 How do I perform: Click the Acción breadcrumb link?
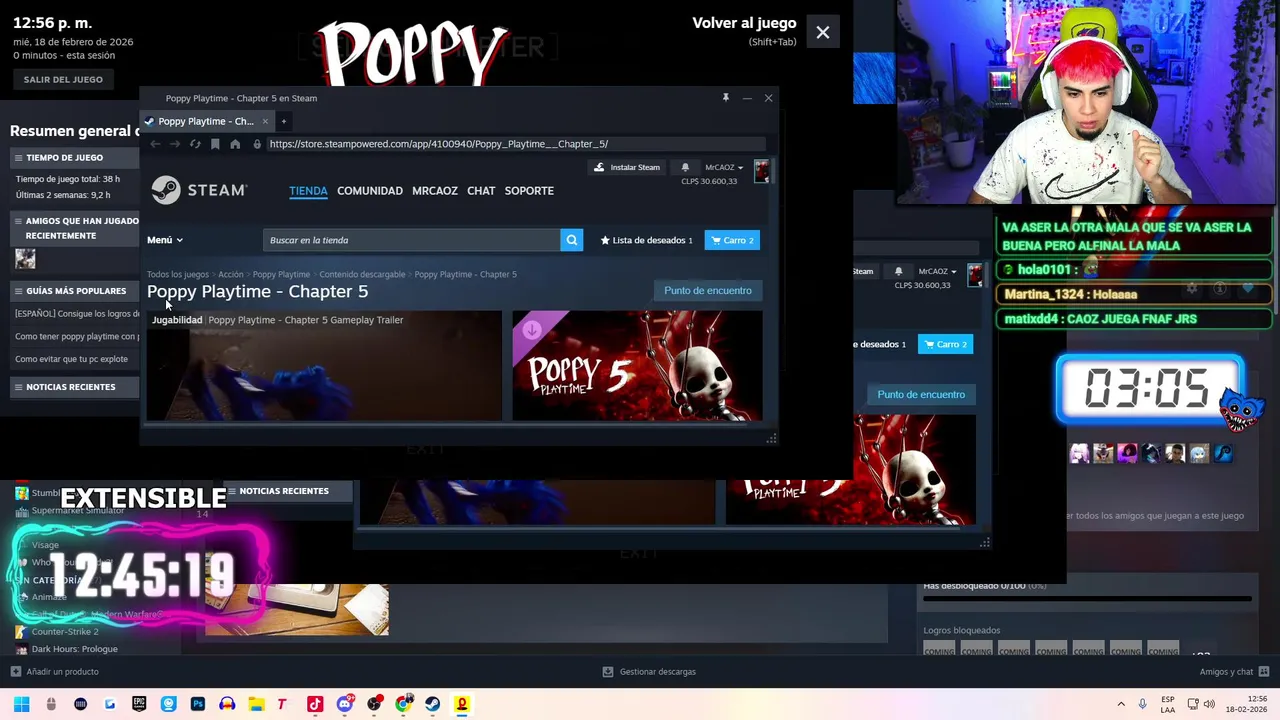[231, 274]
